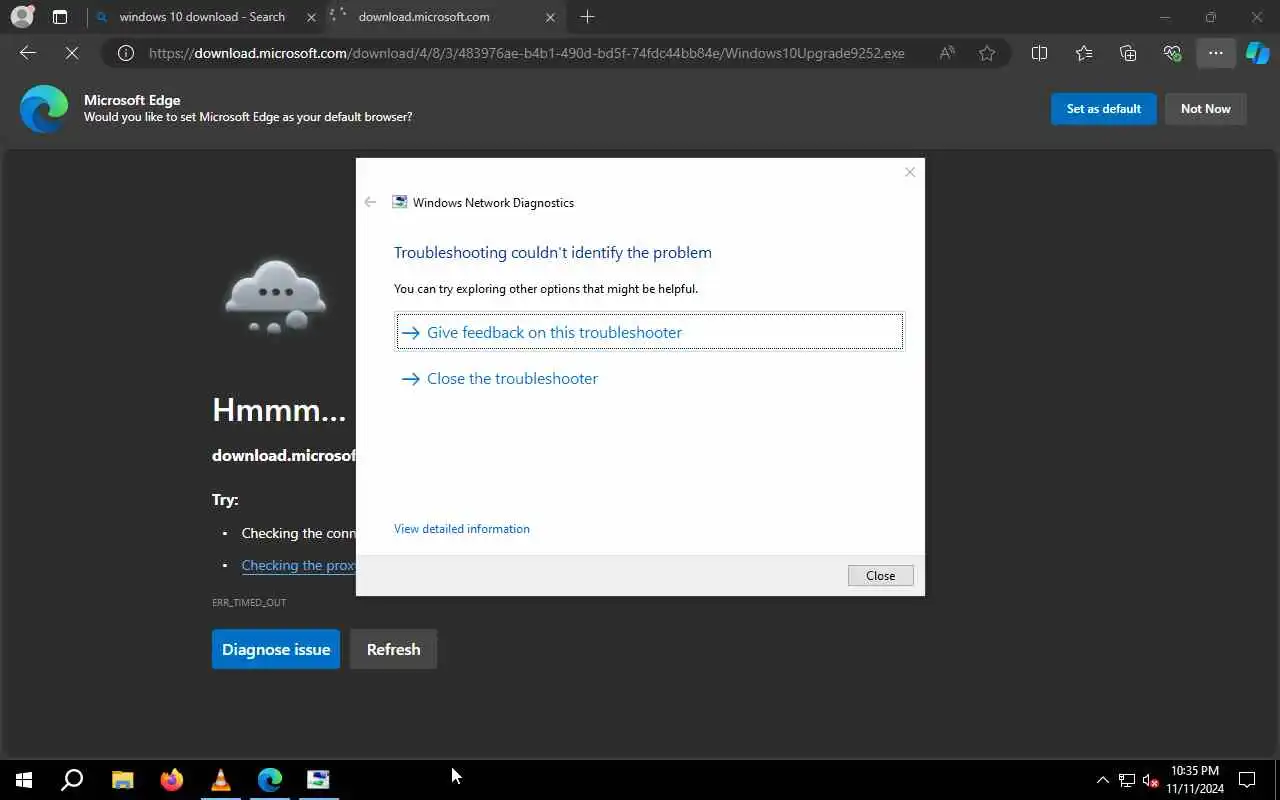Image resolution: width=1280 pixels, height=800 pixels.
Task: Open the clock showing 10:35 PM
Action: [x=1195, y=780]
